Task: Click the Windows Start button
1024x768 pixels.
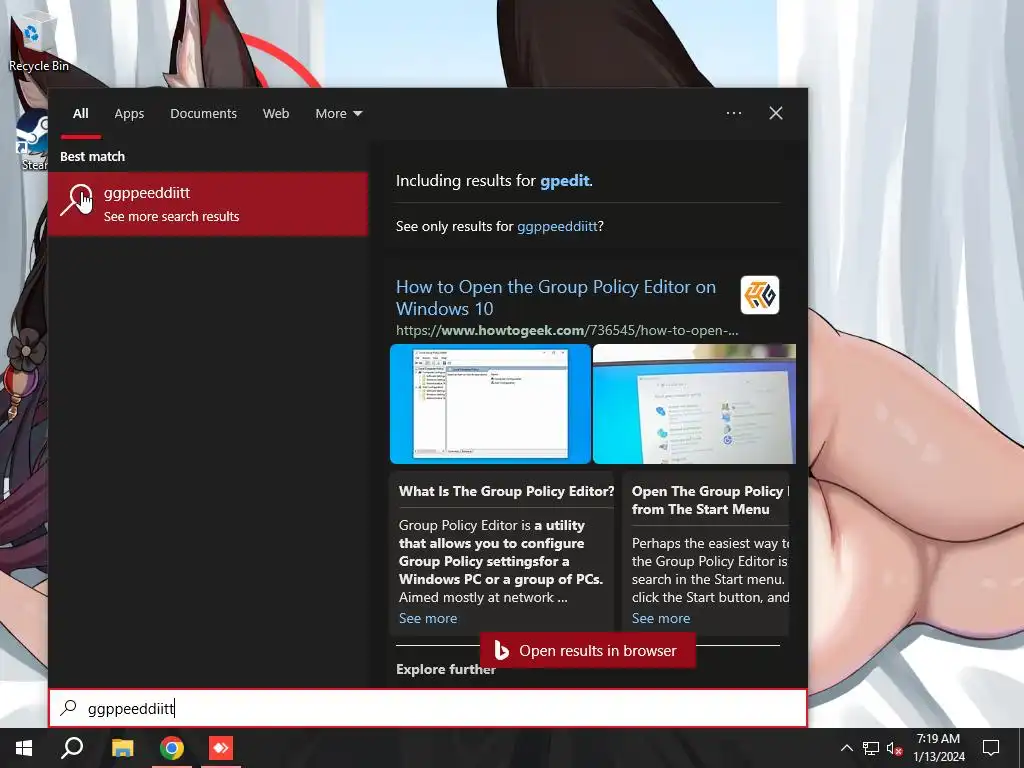Action: [24, 748]
